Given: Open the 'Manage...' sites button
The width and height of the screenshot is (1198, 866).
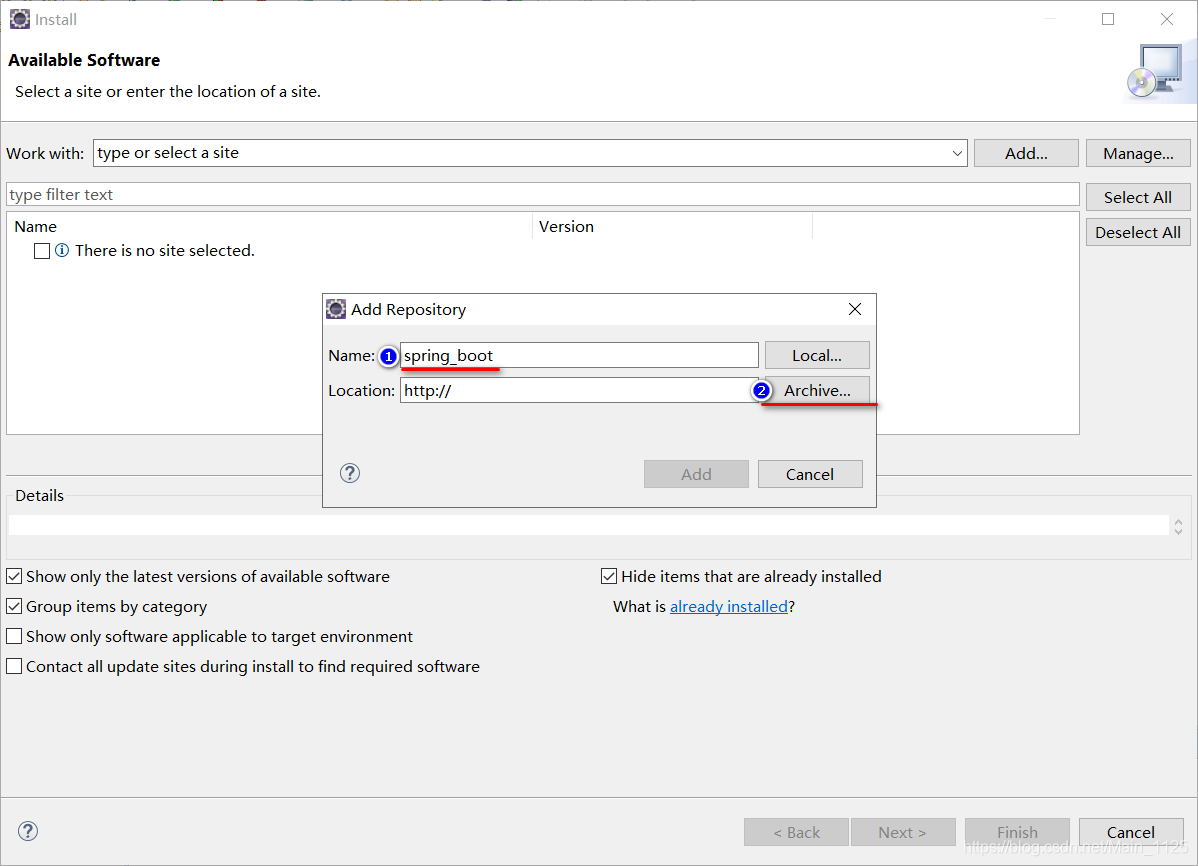Looking at the screenshot, I should point(1138,153).
